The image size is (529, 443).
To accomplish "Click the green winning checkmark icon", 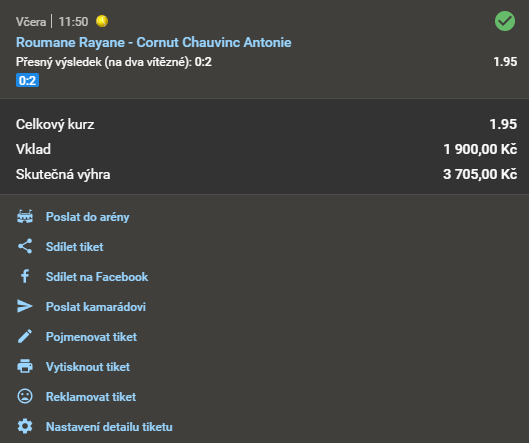I will tap(505, 21).
